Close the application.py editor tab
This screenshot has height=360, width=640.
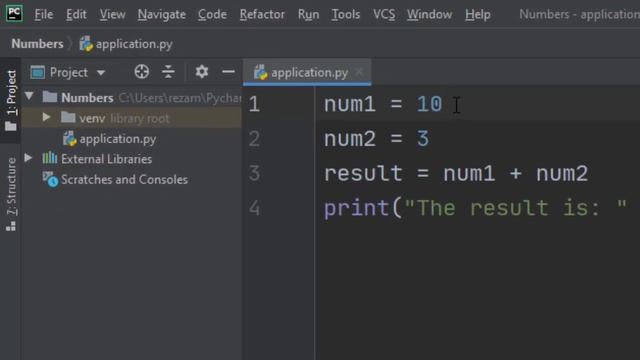click(x=359, y=72)
